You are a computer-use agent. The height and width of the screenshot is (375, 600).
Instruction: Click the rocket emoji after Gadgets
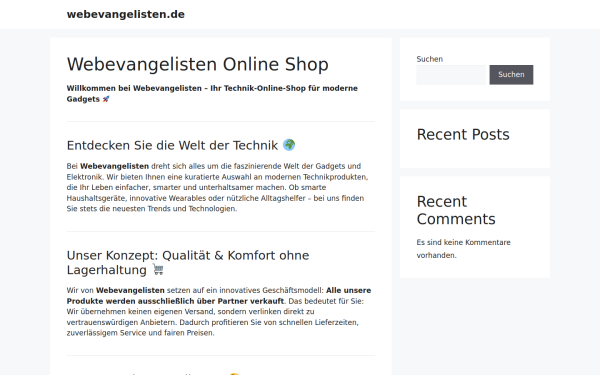point(106,99)
